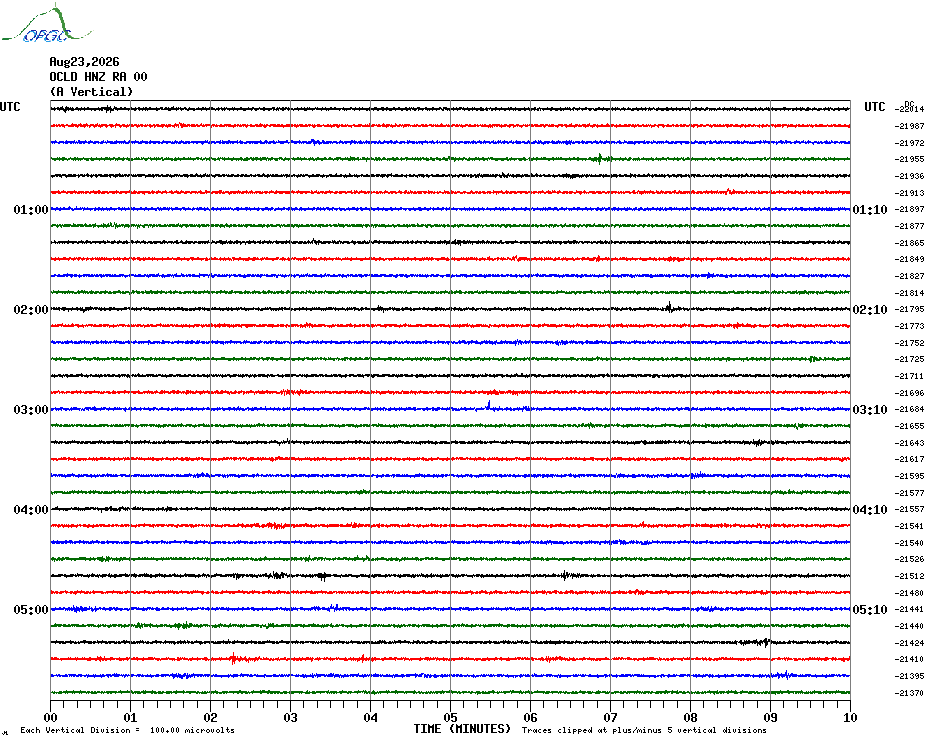Click the DC offset value -21643

pos(909,443)
